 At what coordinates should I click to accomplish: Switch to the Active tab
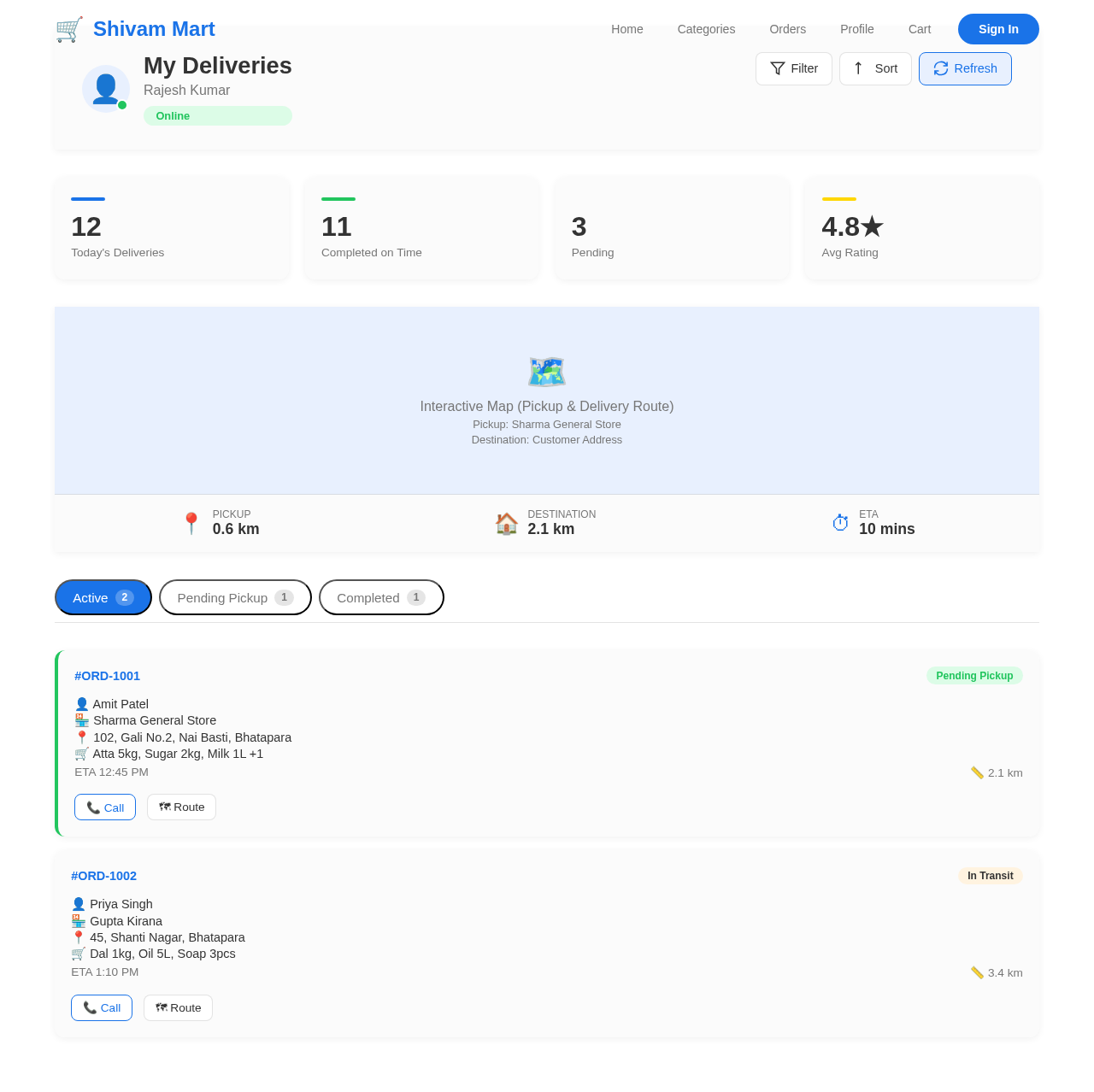103,597
